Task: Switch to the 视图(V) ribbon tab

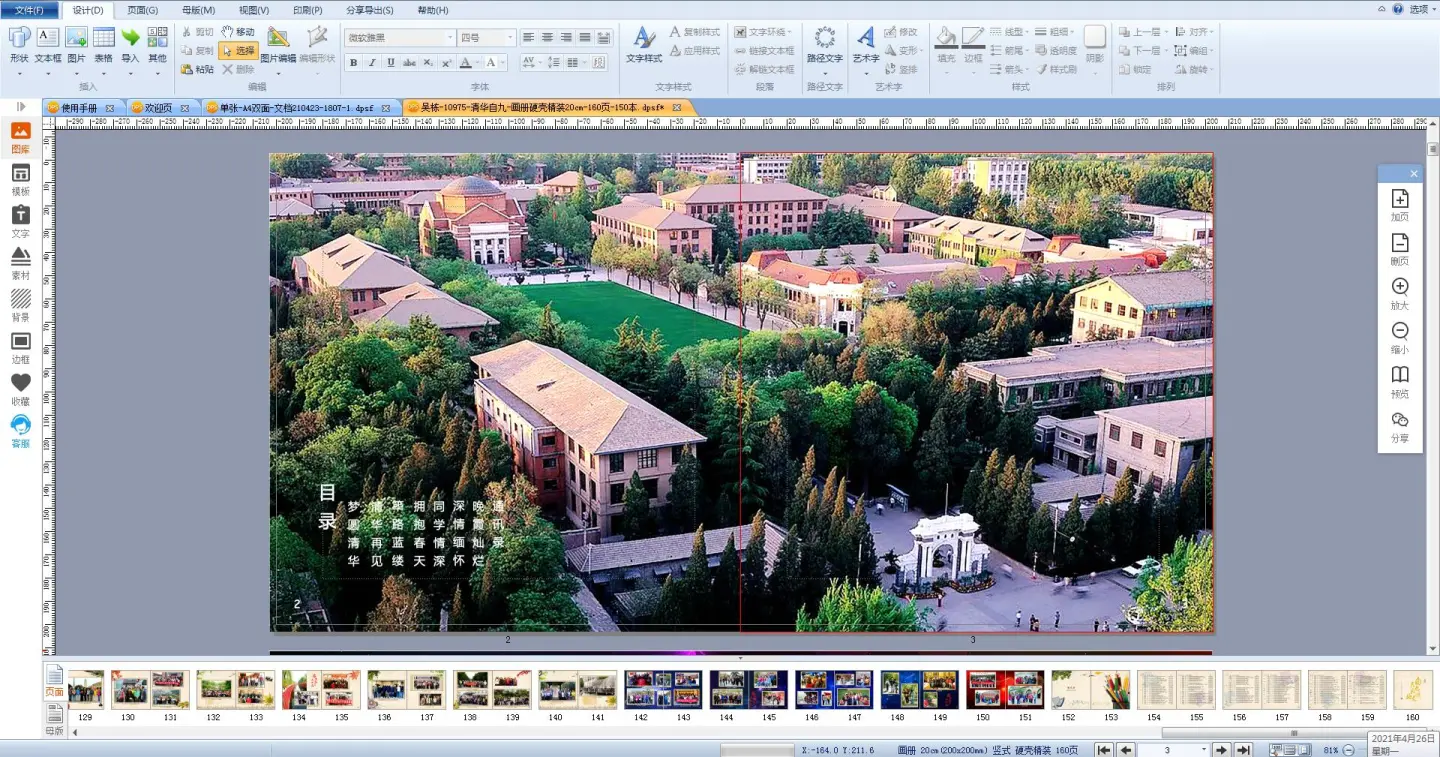Action: (x=253, y=10)
